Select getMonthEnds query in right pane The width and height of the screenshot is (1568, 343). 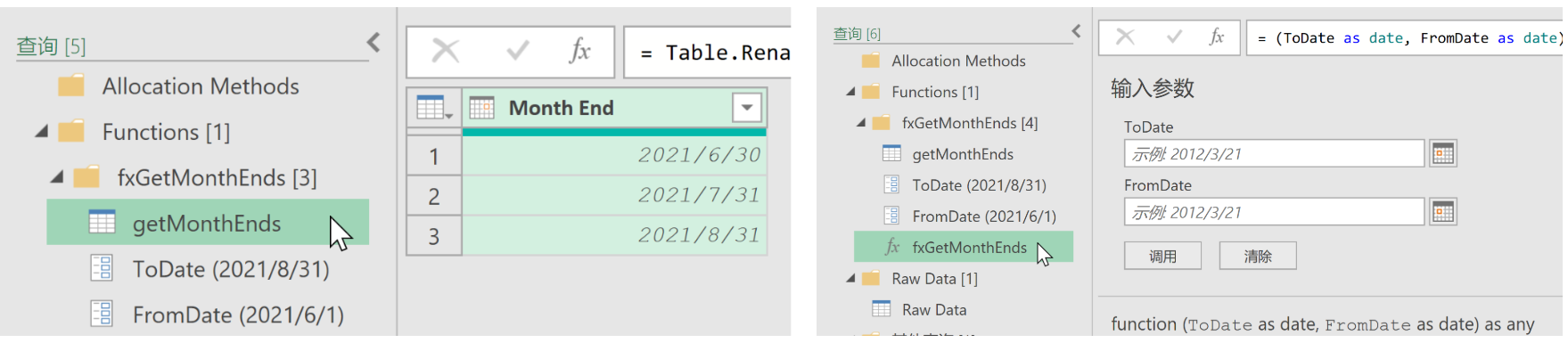point(963,154)
